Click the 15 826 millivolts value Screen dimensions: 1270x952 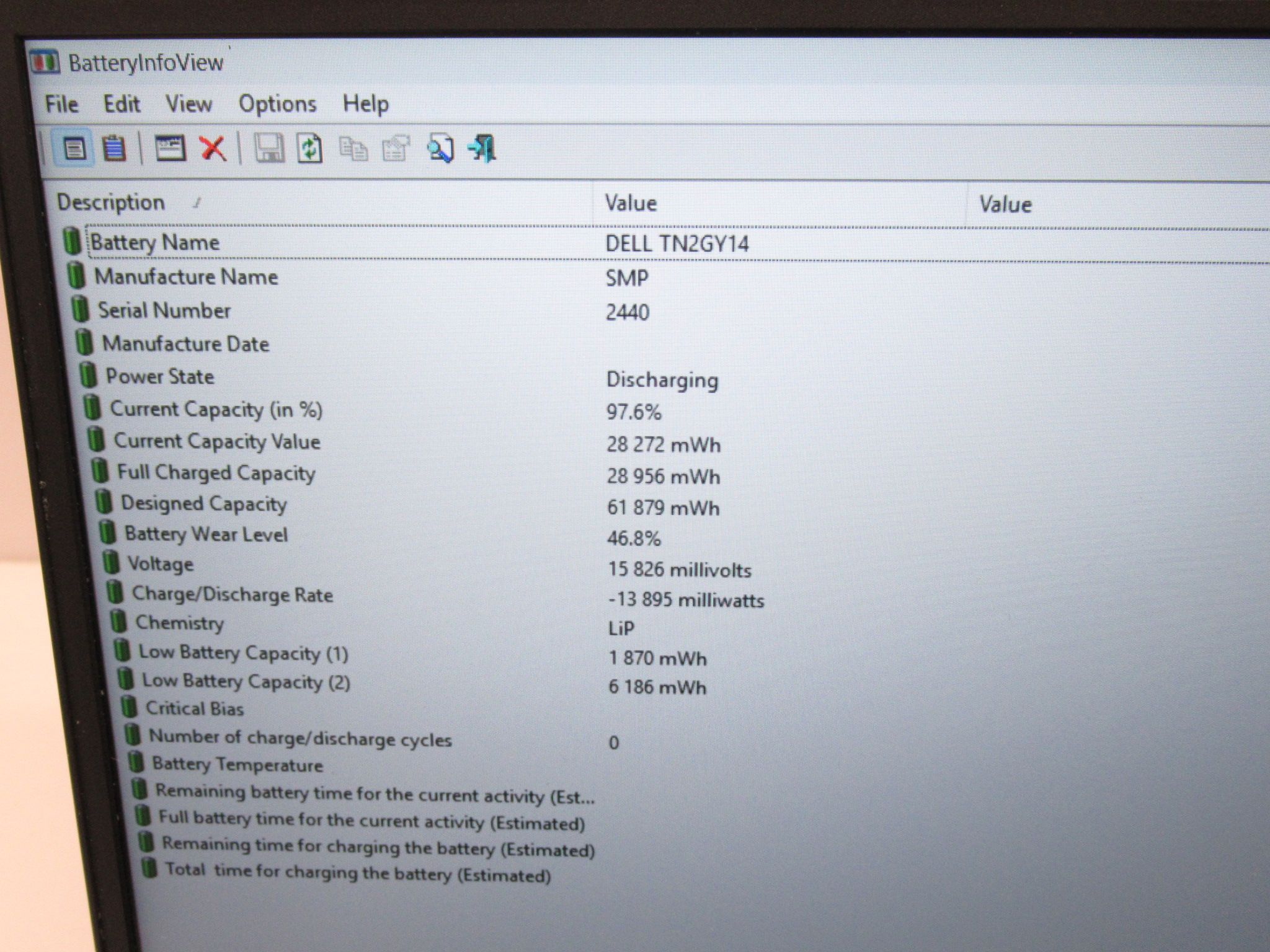click(680, 569)
